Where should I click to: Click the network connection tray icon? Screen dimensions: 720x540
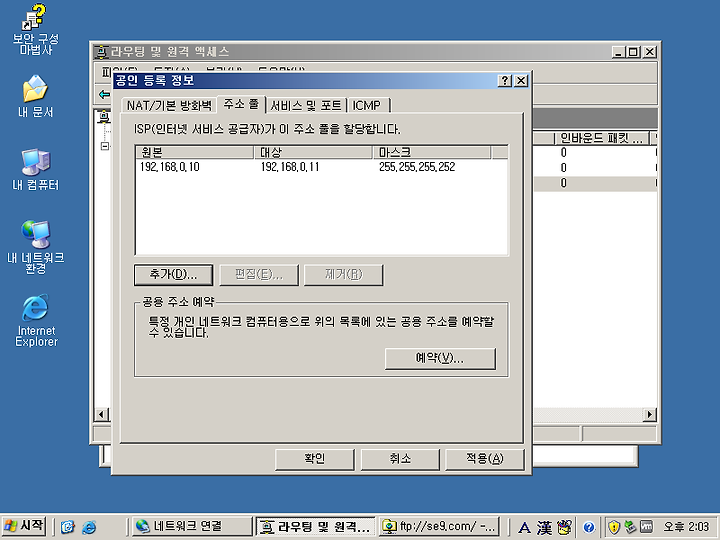(x=630, y=527)
